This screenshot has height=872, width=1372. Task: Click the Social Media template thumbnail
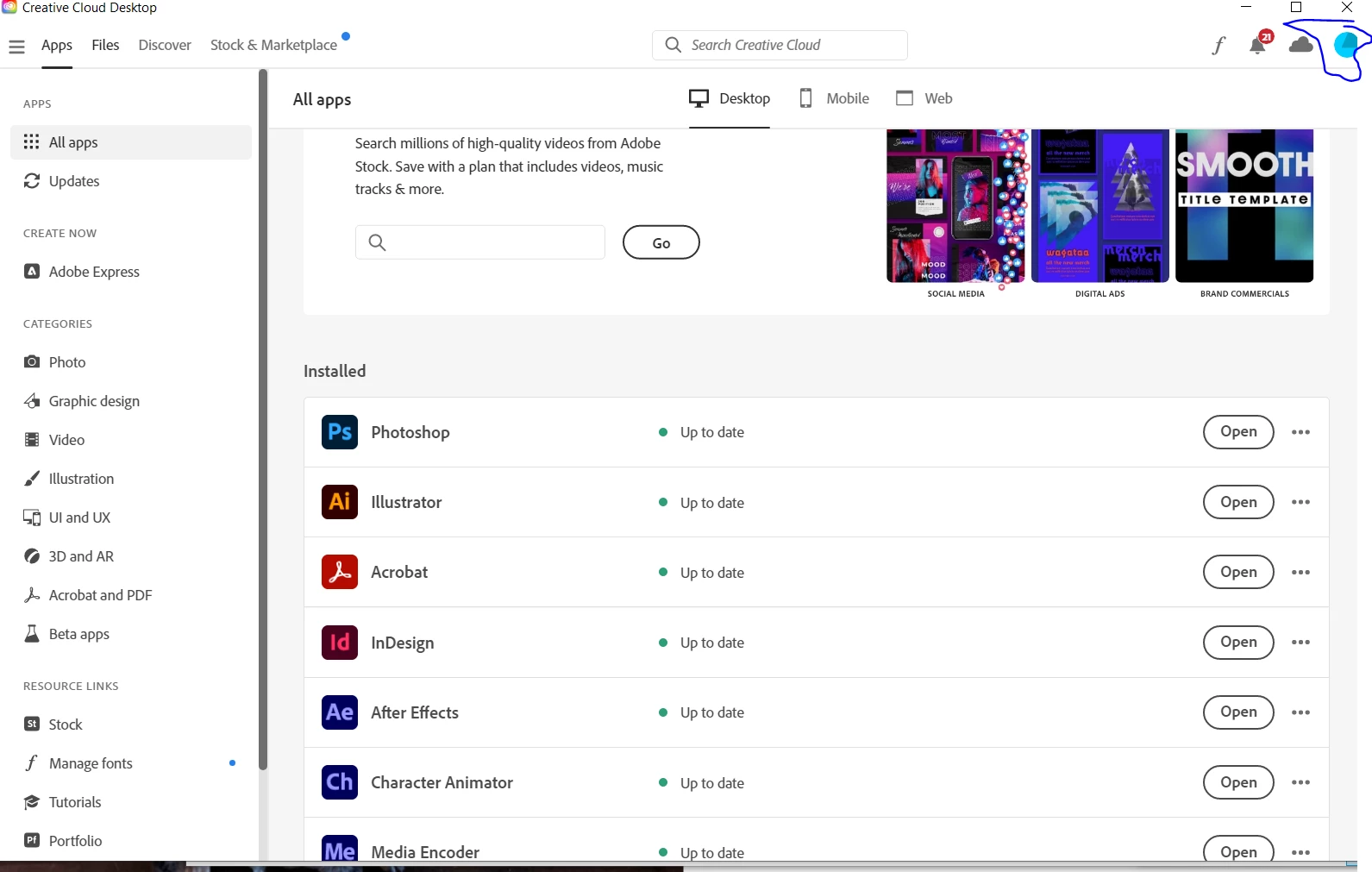coord(956,207)
